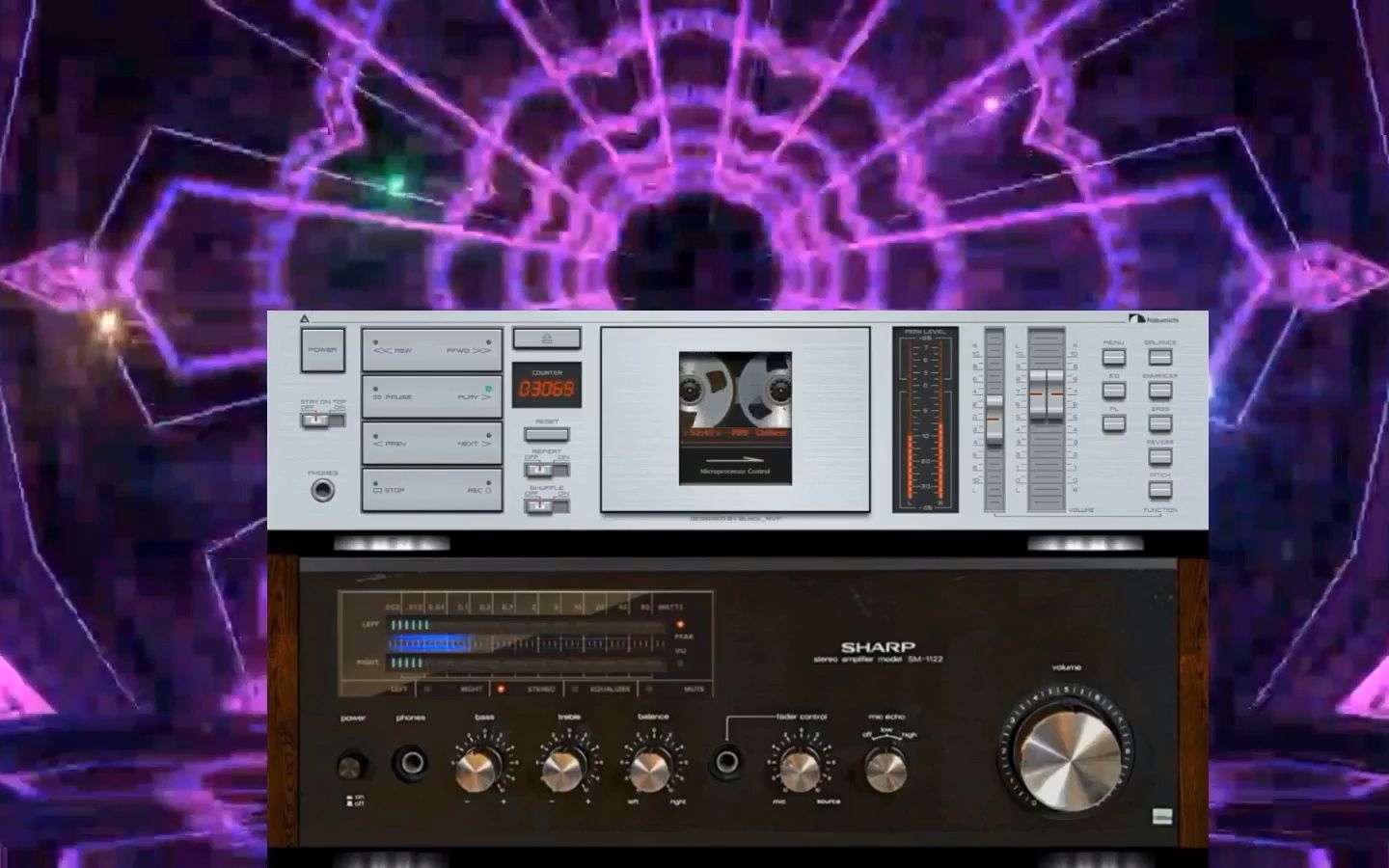The image size is (1389, 868).
Task: Toggle the SHUFFLE switch
Action: tap(546, 505)
